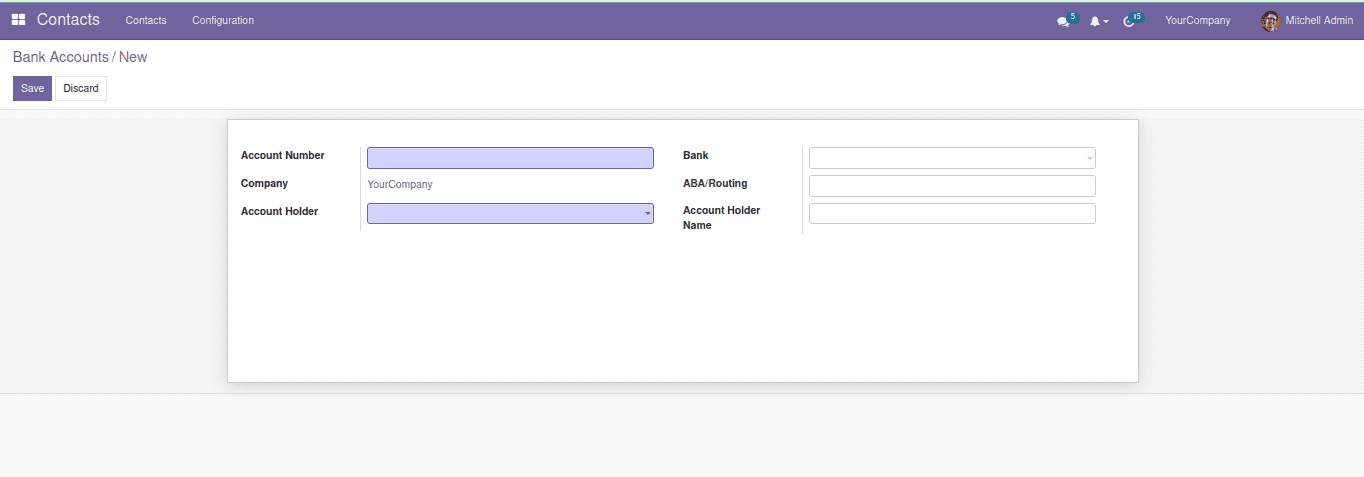Click into the ABA/Routing field
Screen dimensions: 1364x477
point(951,186)
